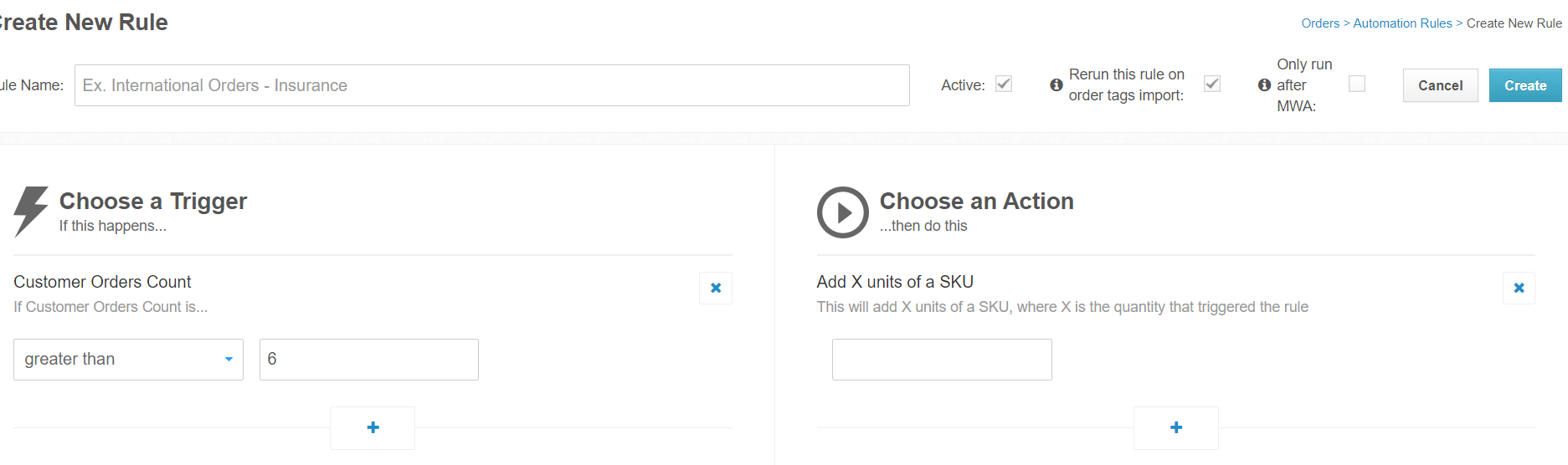Viewport: 1568px width, 465px height.
Task: Click the Create button
Action: pos(1525,85)
